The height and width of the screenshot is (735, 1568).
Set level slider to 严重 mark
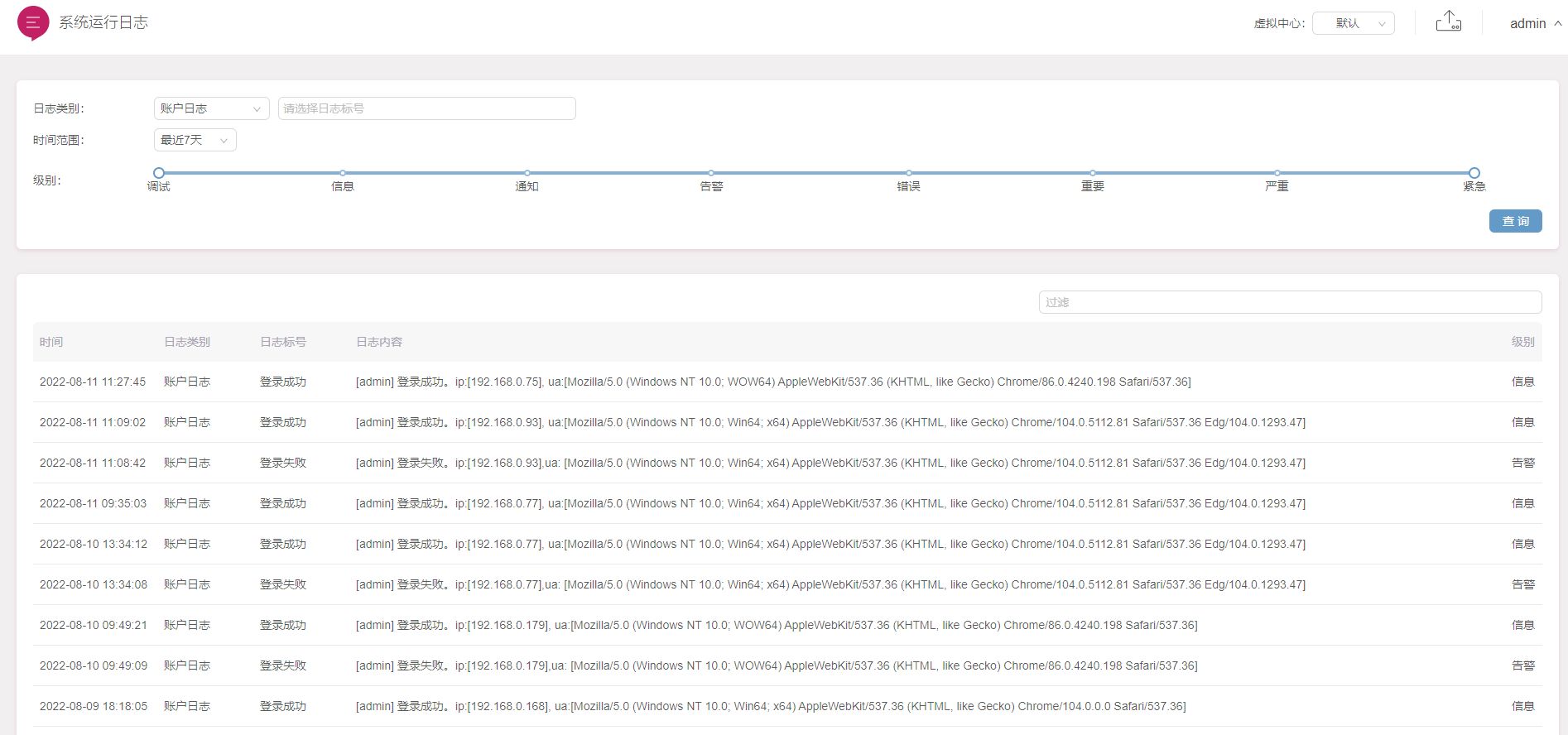pos(1277,173)
